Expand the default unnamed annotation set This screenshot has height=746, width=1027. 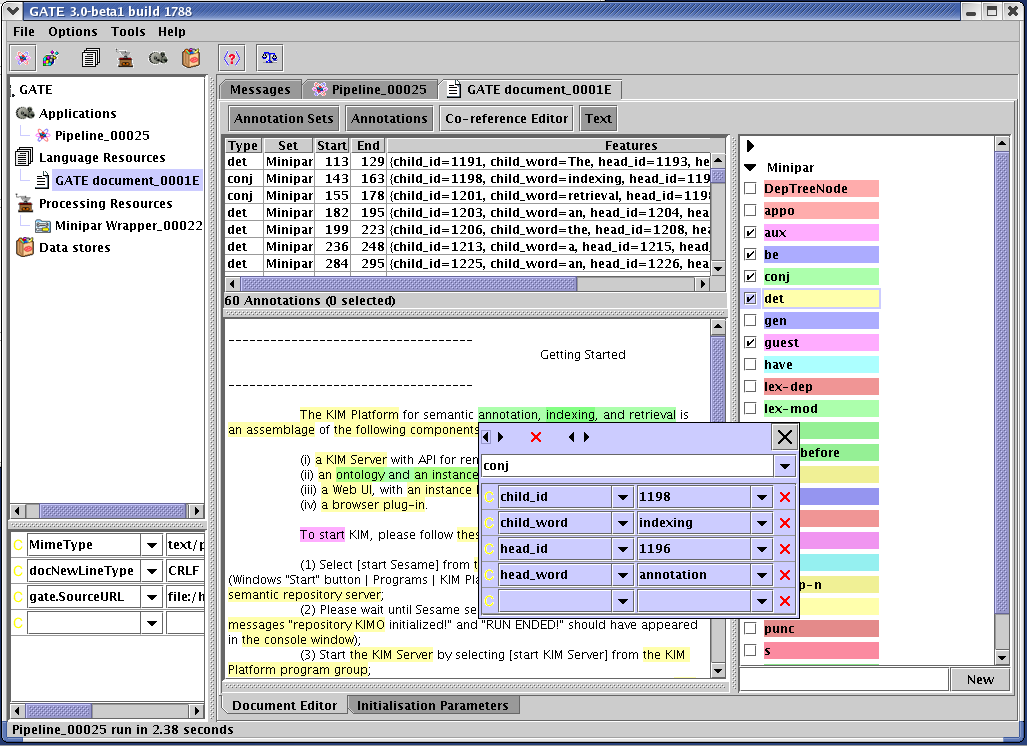(751, 145)
